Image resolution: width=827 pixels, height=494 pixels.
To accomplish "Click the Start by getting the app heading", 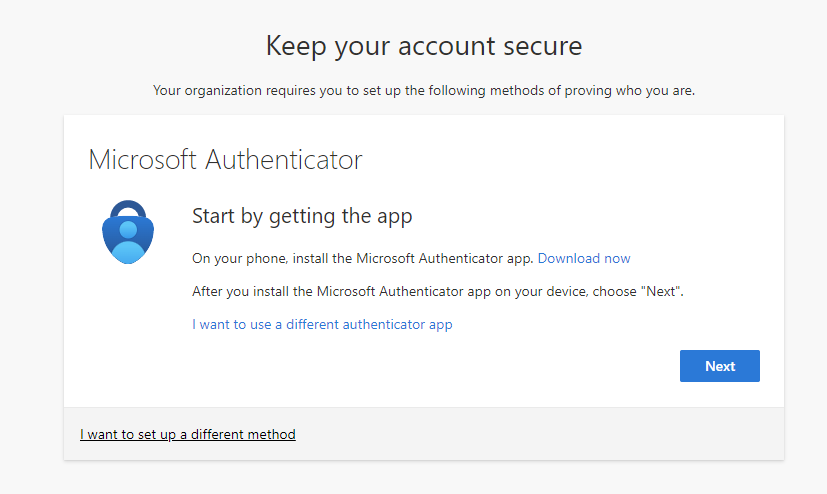I will point(302,216).
